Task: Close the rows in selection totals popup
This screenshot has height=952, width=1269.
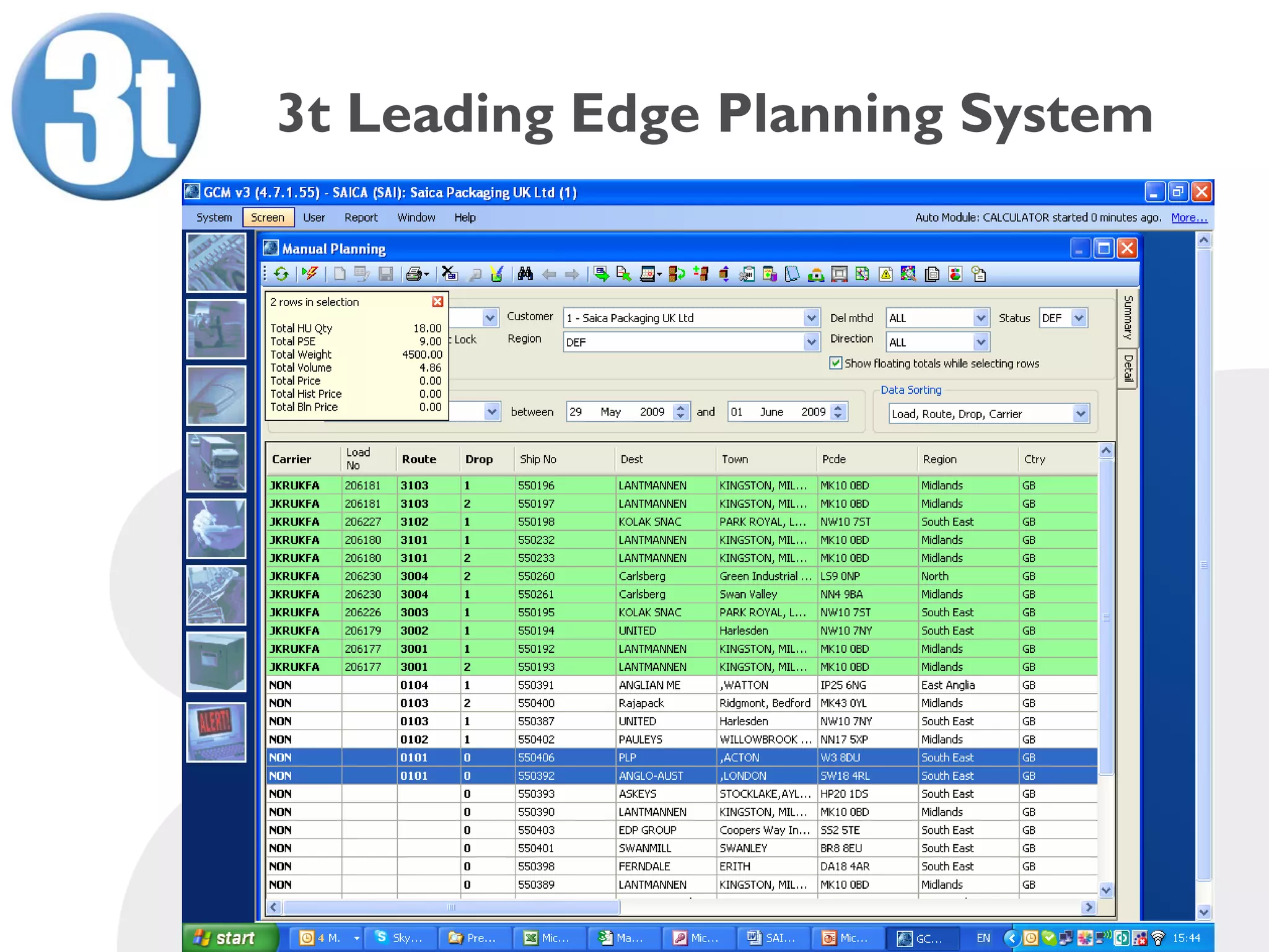Action: click(x=437, y=302)
